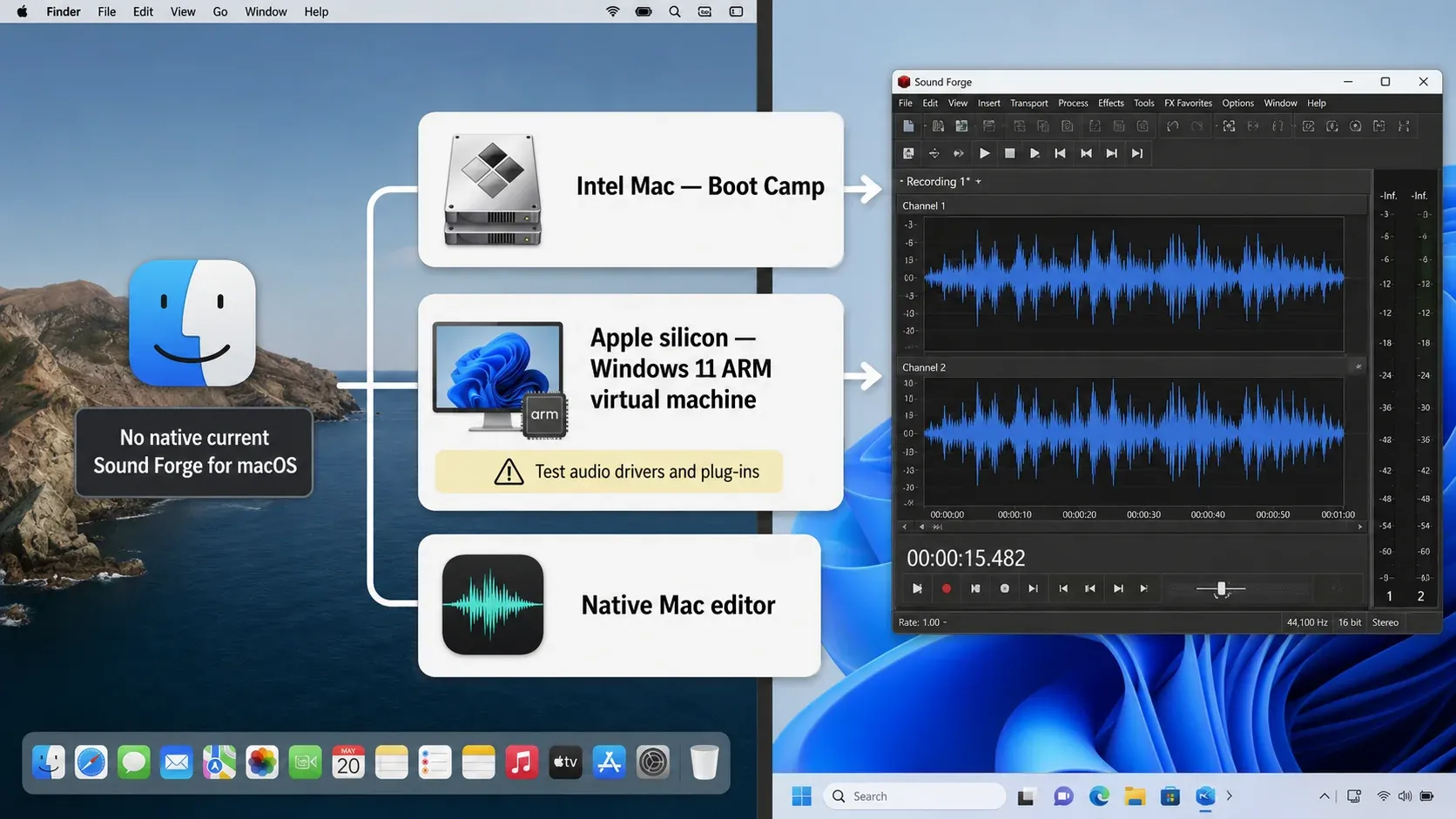Click scroll-right arrow of waveform scrollbar
Viewport: 1456px width, 819px height.
(x=1360, y=527)
